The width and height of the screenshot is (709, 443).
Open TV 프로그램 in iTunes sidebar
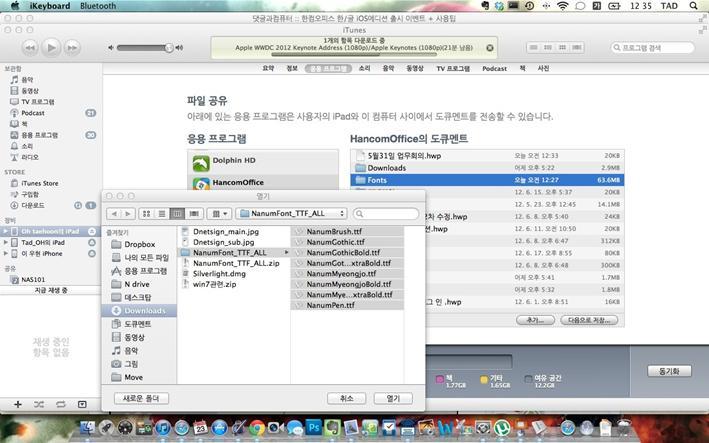click(38, 102)
